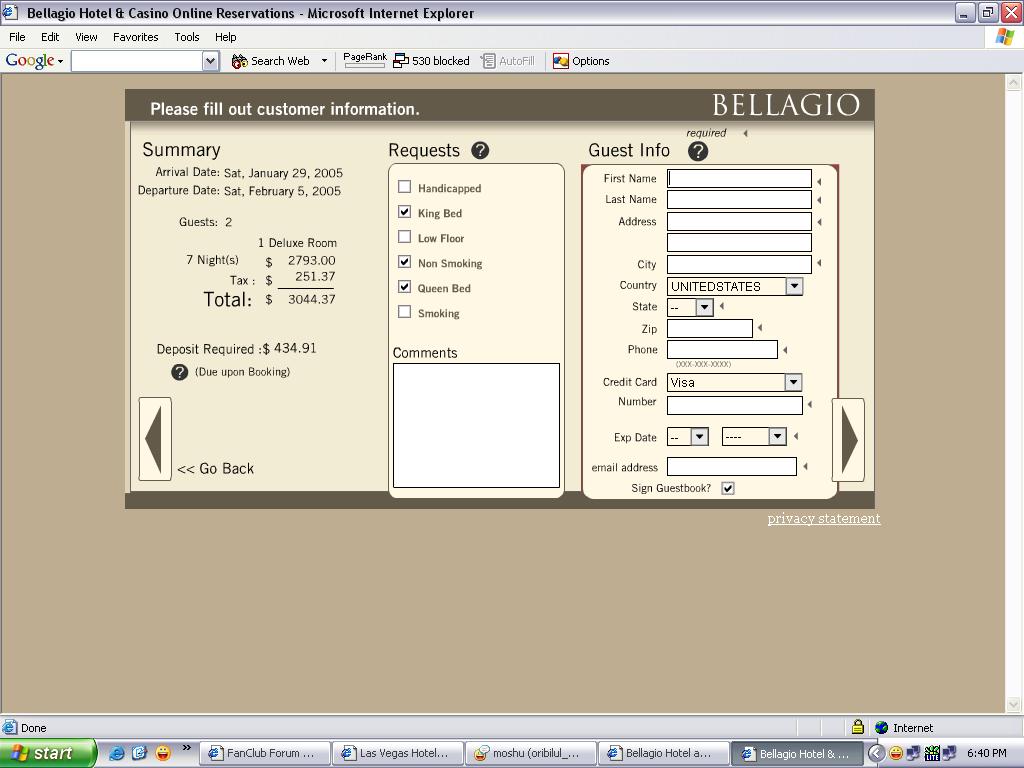This screenshot has width=1024, height=768.
Task: Click the email address input field
Action: click(731, 466)
